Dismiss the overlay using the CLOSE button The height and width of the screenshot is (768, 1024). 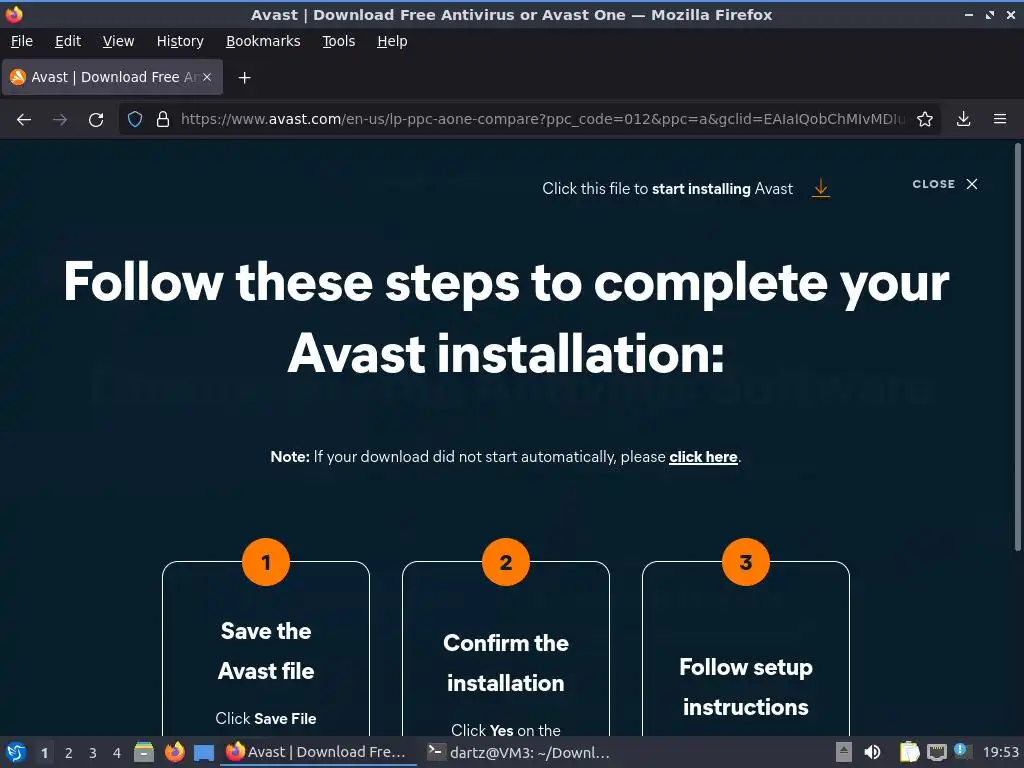[945, 184]
